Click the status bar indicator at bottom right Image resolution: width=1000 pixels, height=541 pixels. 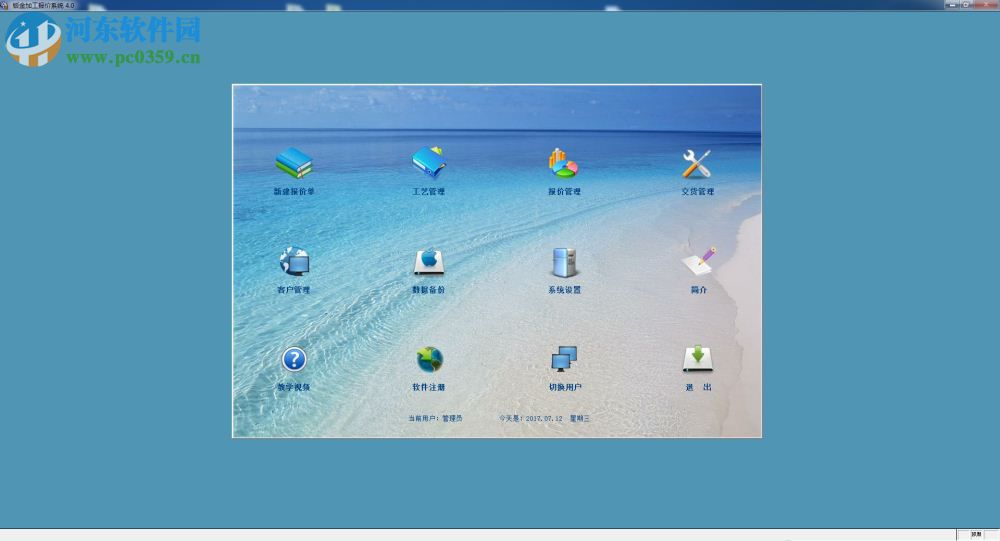[976, 535]
